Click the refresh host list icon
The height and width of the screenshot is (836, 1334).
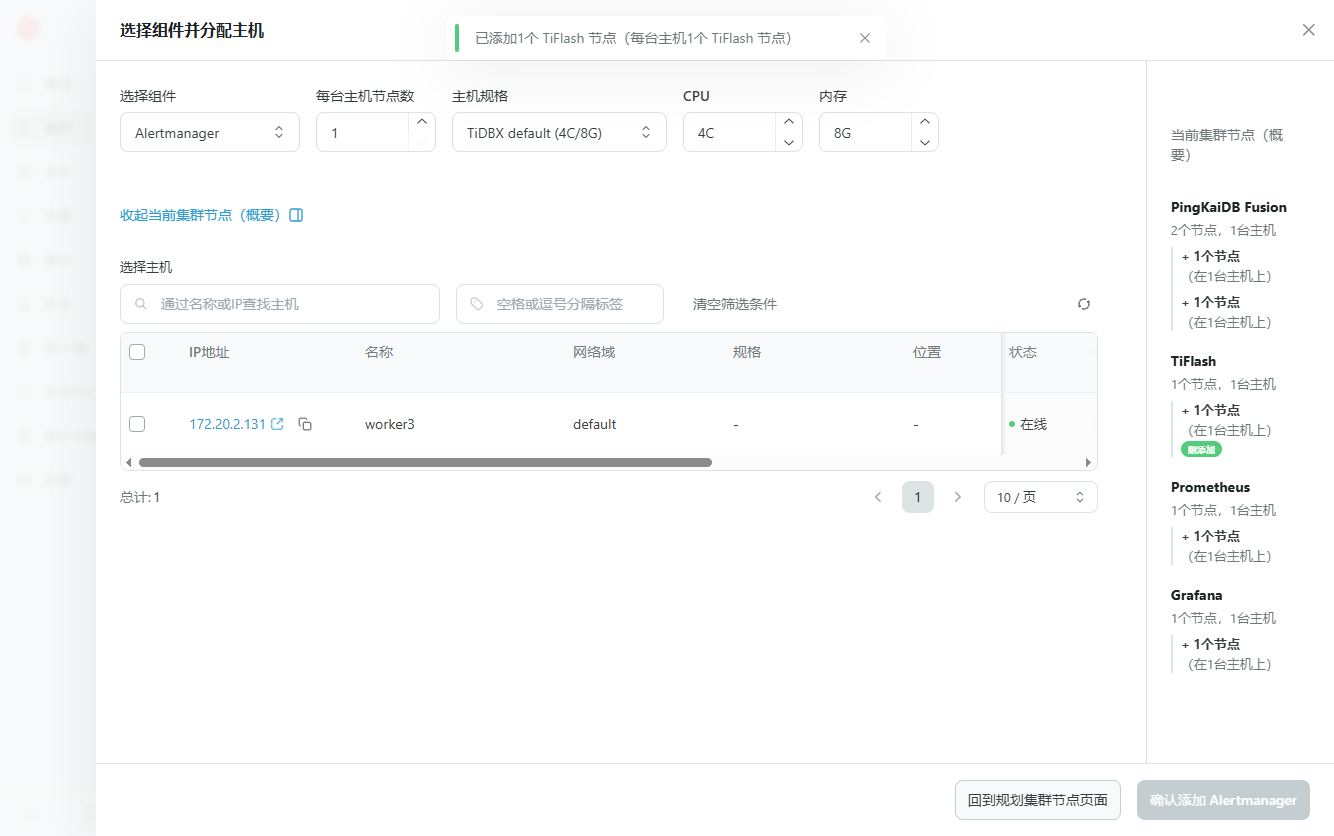pyautogui.click(x=1083, y=304)
